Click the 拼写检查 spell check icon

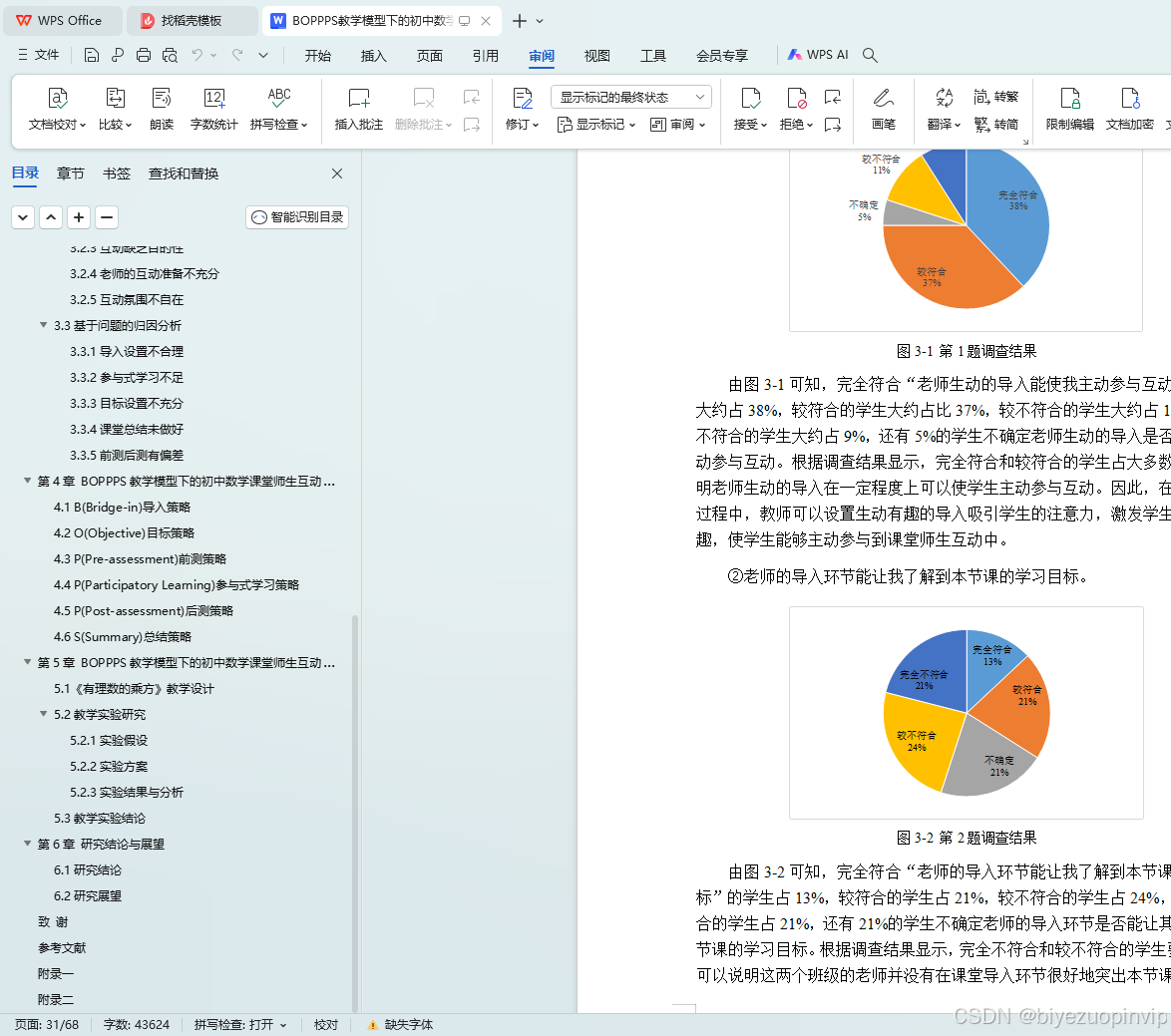pos(278,109)
